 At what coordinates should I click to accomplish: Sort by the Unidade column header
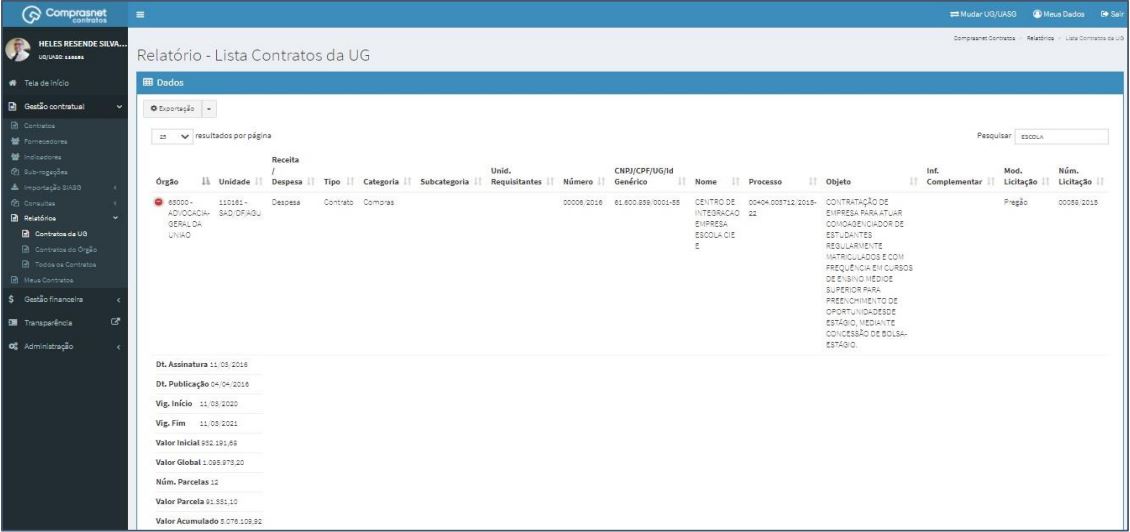239,182
